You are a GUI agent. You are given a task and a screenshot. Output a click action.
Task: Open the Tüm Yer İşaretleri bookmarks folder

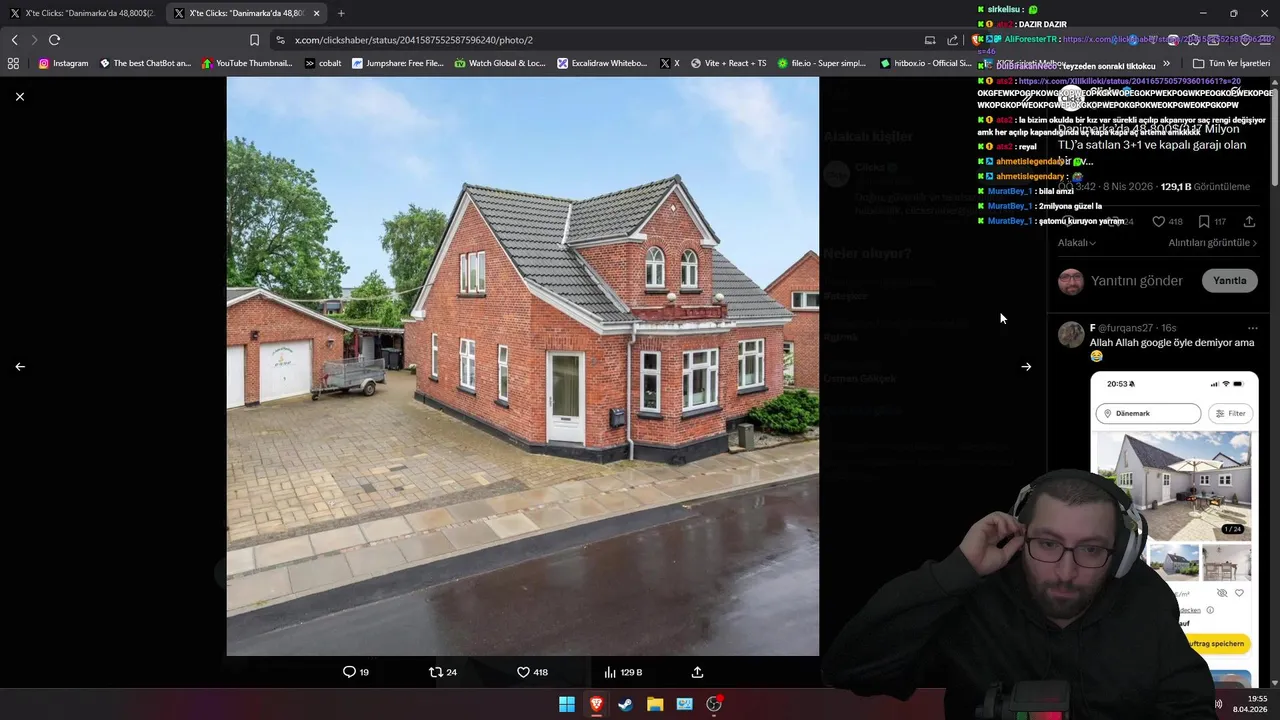point(1231,63)
